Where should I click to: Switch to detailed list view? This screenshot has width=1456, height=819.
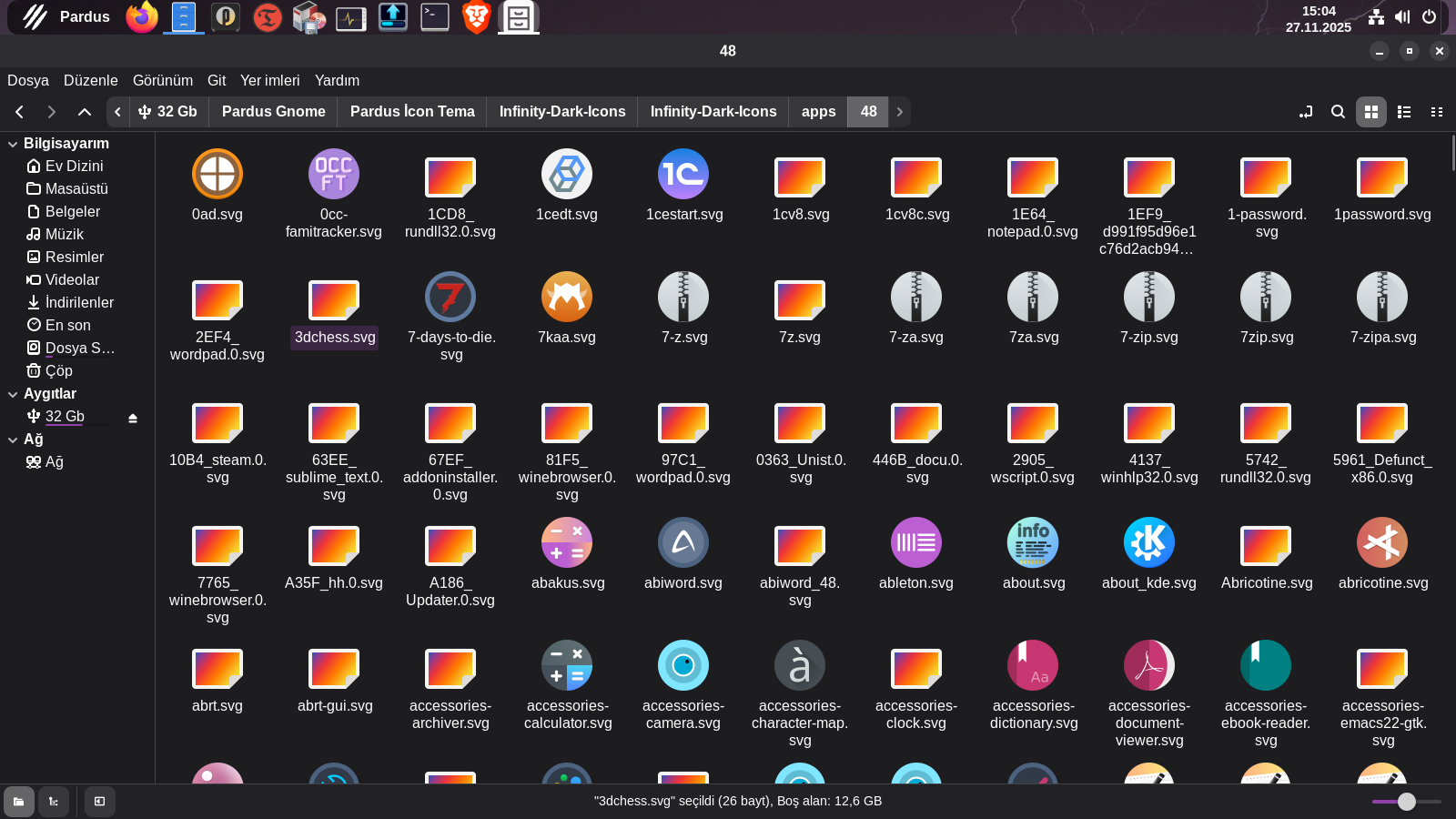1404,112
